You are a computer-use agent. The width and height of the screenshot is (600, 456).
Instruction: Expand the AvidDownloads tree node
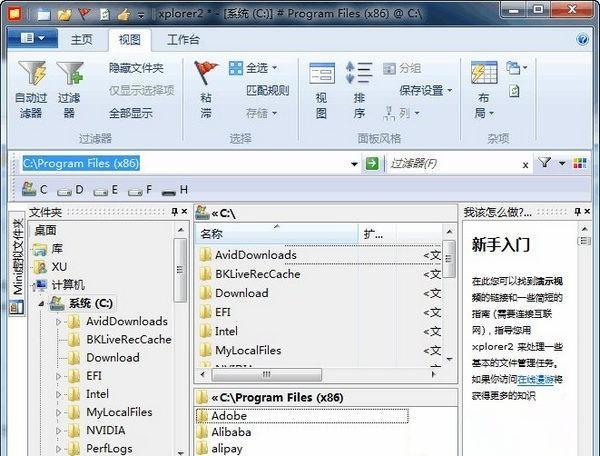59,322
